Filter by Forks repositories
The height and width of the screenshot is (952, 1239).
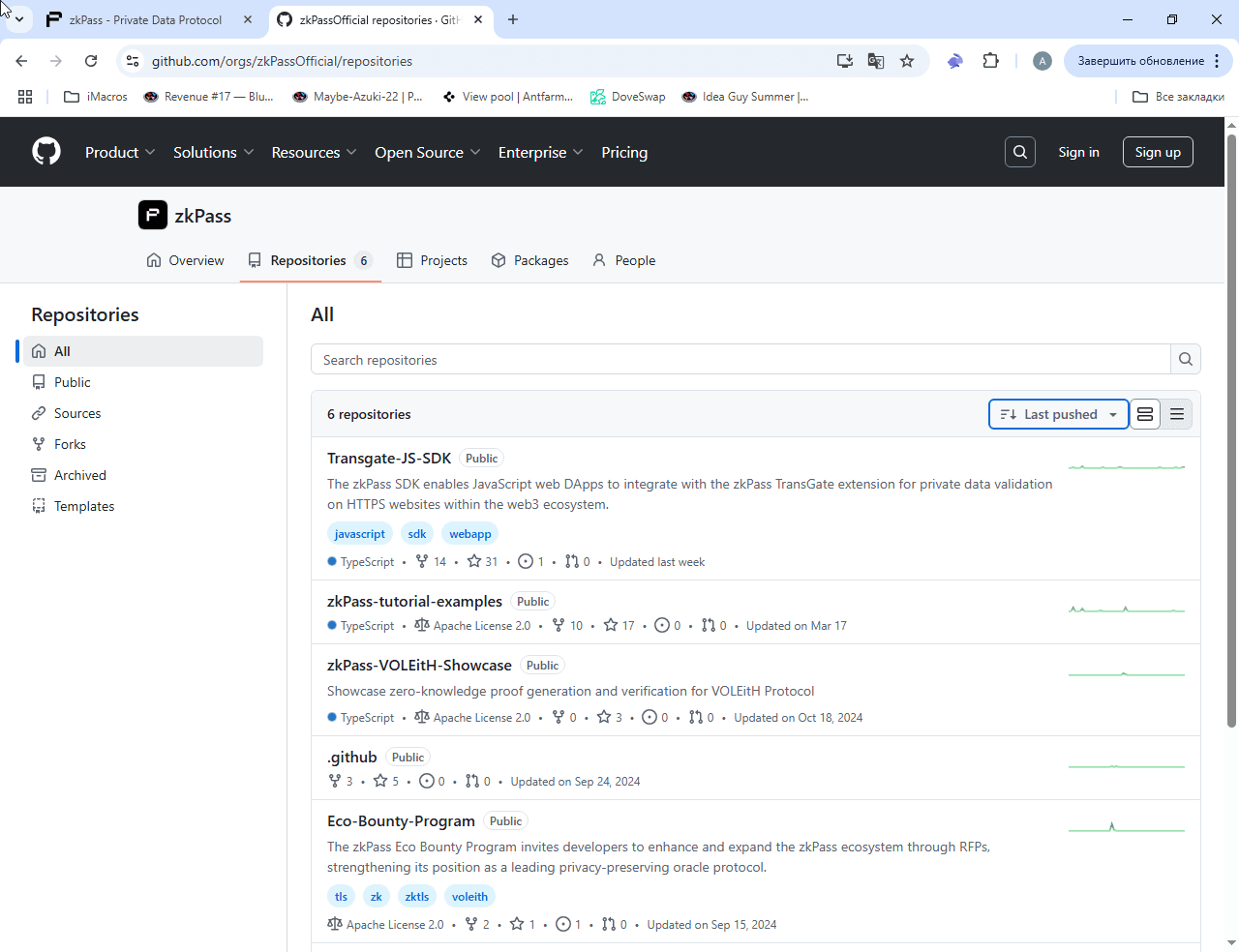[143, 444]
